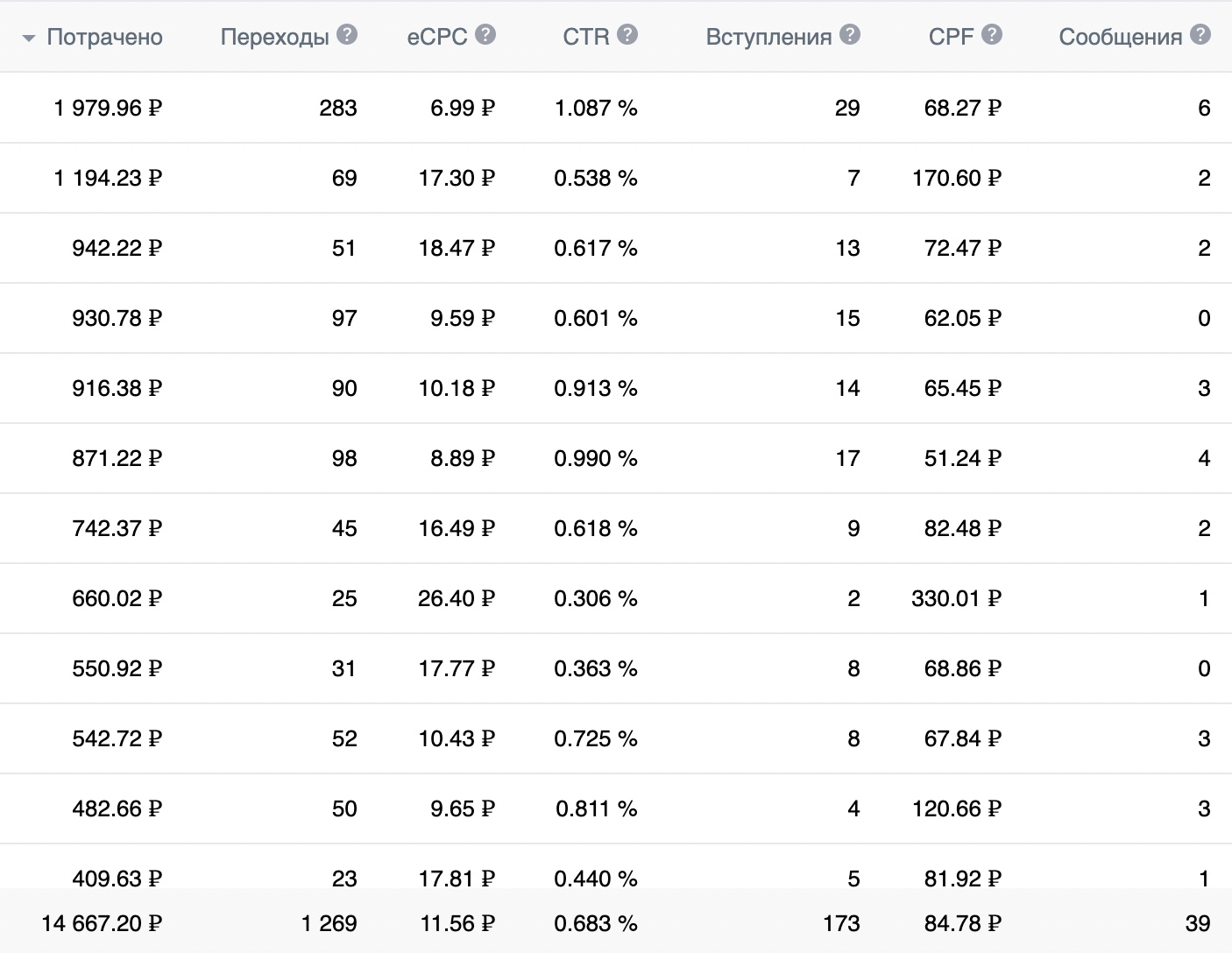Open the eCPC question mark tooltip icon

coord(485,35)
